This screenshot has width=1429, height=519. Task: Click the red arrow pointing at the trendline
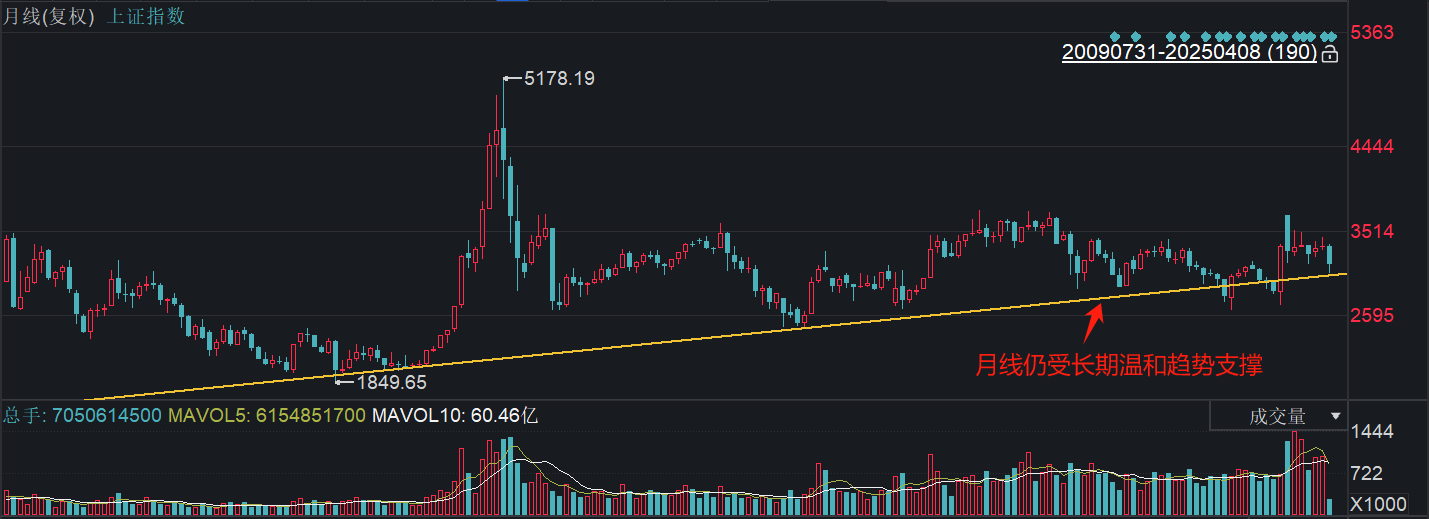tap(1094, 322)
